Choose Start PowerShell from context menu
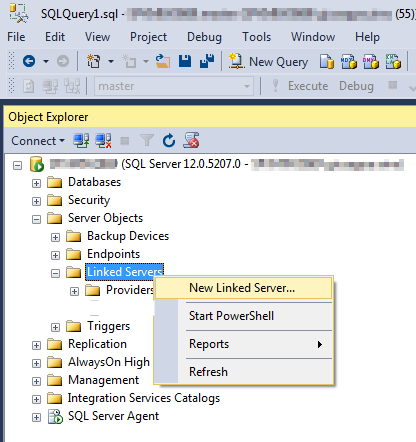Image resolution: width=416 pixels, height=442 pixels. tap(244, 316)
